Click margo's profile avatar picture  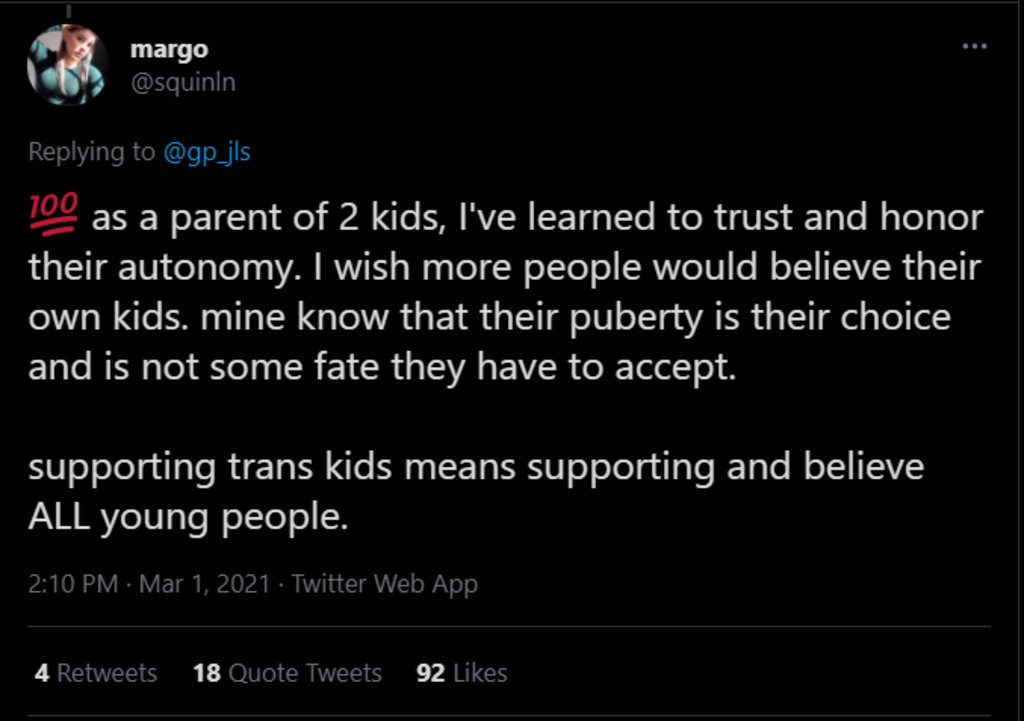tap(67, 65)
